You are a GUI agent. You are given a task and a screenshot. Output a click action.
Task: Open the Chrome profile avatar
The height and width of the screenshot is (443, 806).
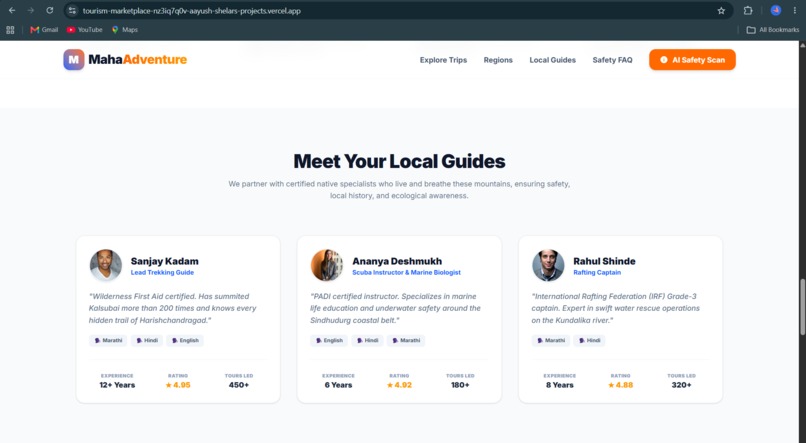click(x=776, y=10)
